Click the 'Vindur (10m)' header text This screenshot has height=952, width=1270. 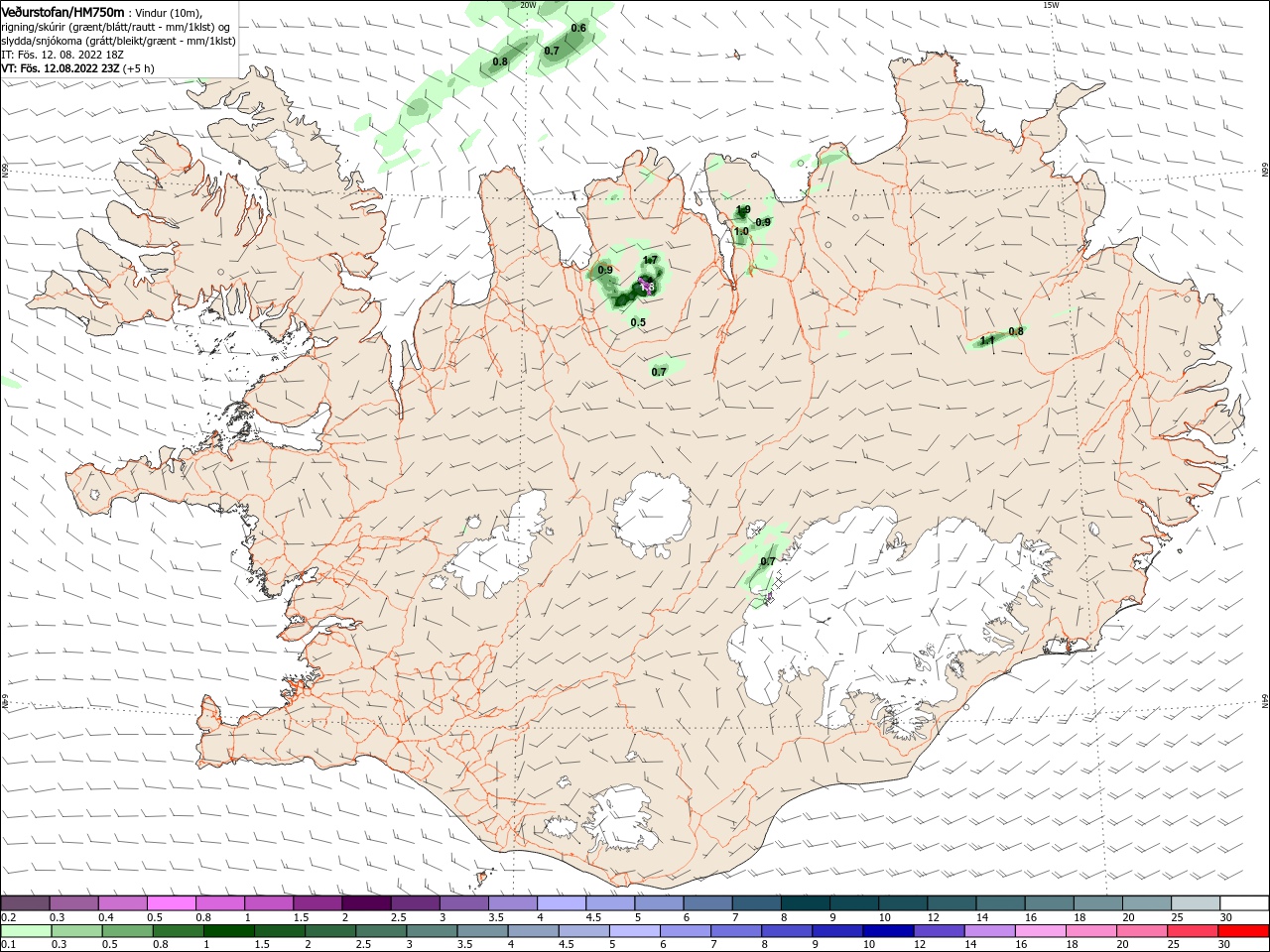point(168,12)
